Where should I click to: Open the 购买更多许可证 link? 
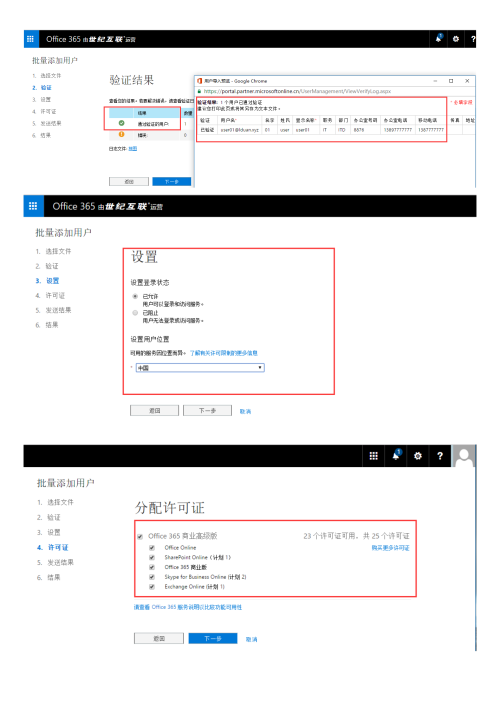pos(390,548)
